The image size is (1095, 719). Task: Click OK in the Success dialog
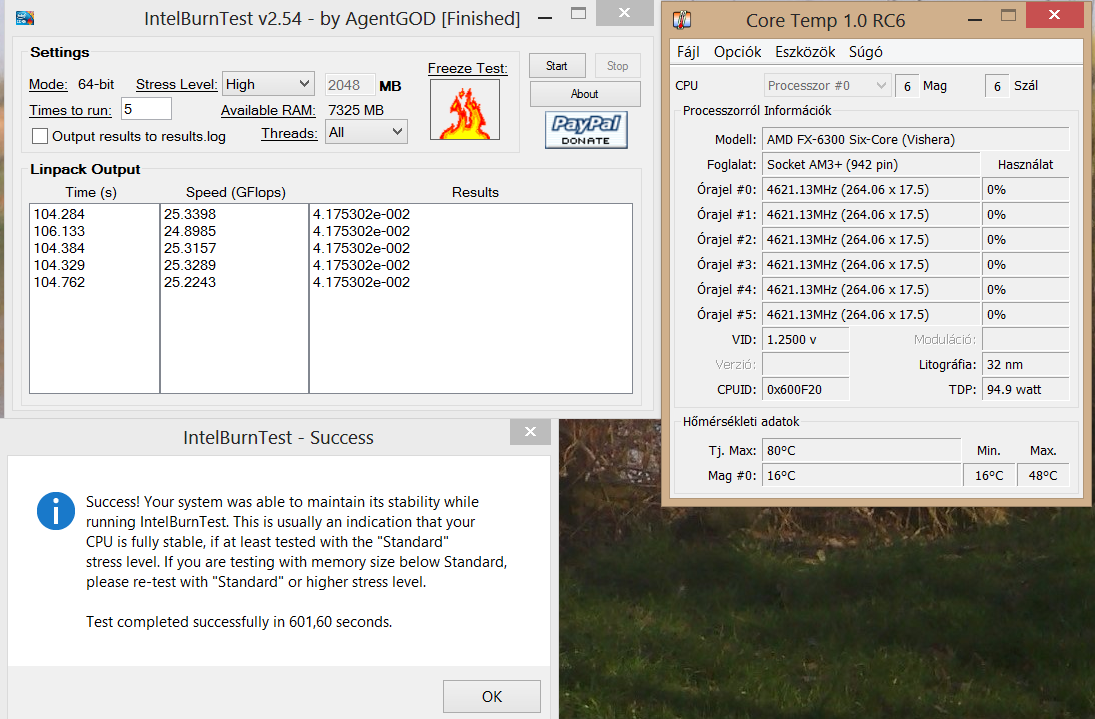[492, 697]
